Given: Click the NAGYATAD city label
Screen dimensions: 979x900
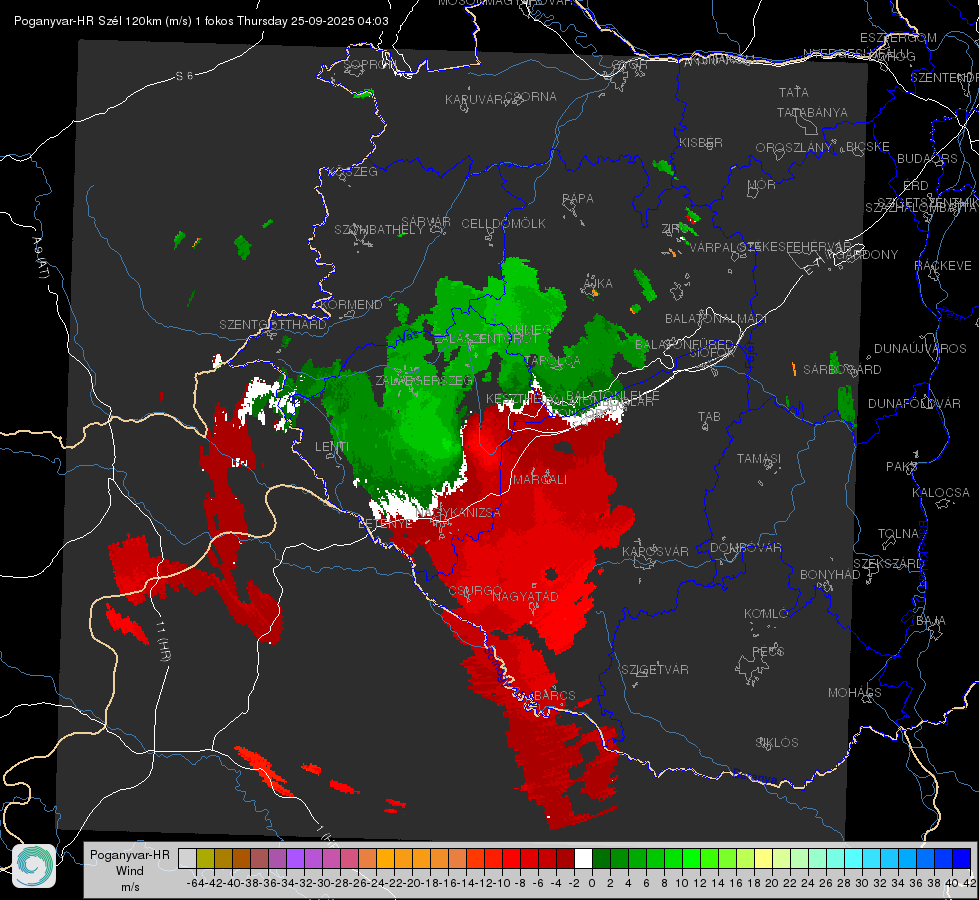Looking at the screenshot, I should coord(525,596).
